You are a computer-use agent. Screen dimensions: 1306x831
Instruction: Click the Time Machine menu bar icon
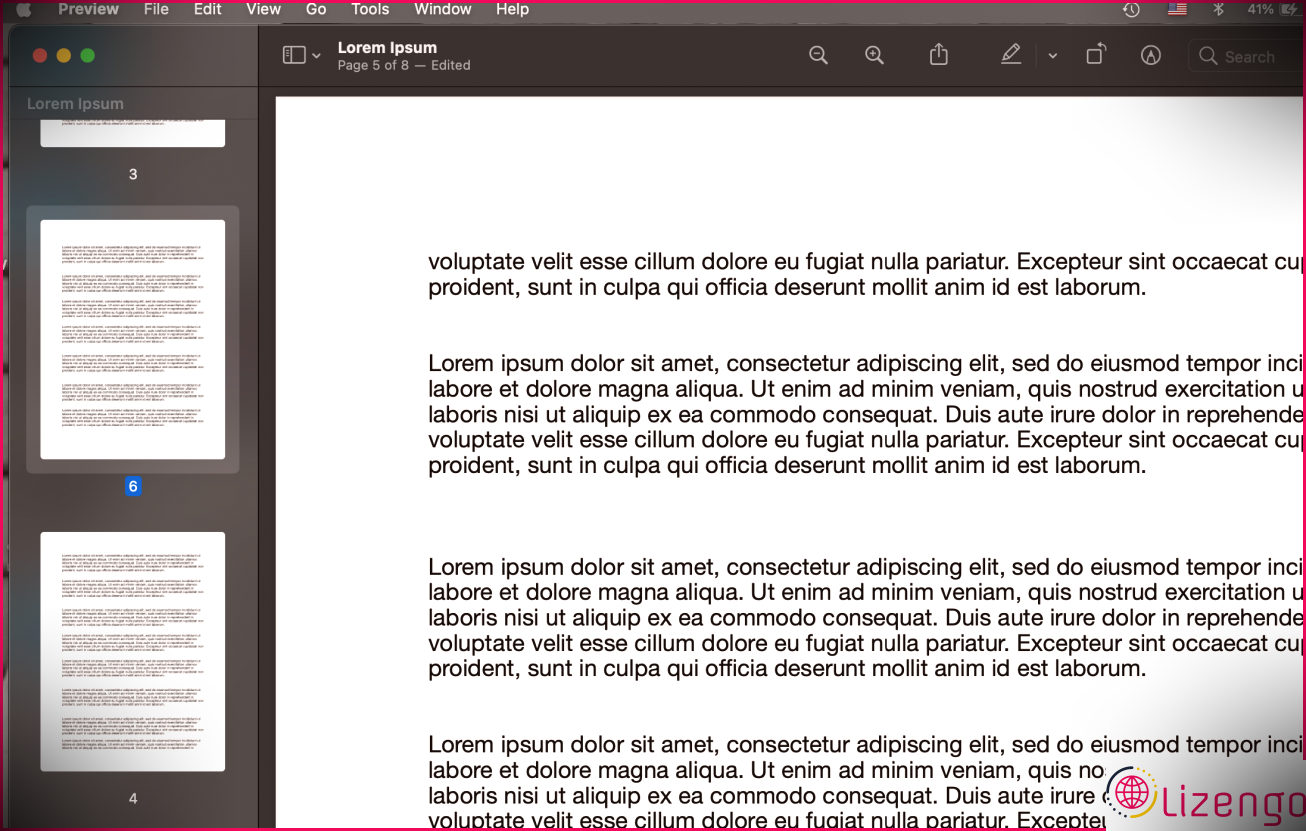(1131, 9)
